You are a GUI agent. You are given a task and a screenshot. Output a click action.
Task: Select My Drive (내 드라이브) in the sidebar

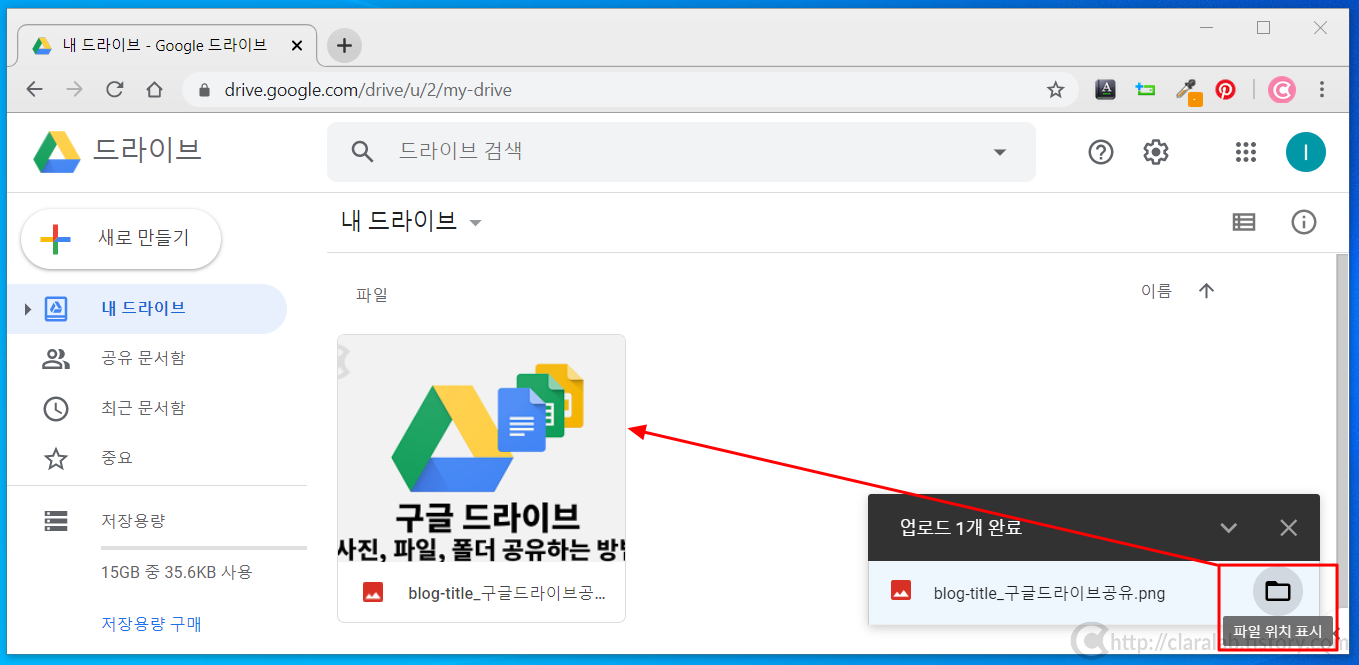(147, 308)
